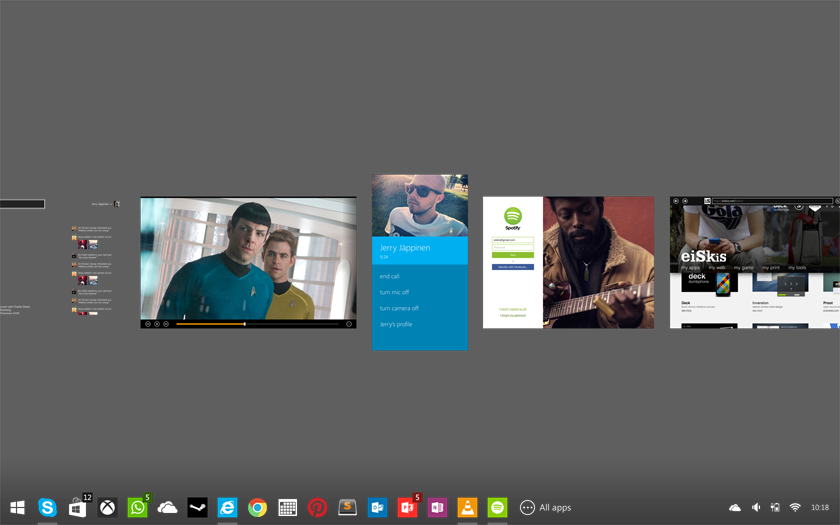Click the round icon at video bar's right end
Image resolution: width=840 pixels, height=525 pixels.
349,324
